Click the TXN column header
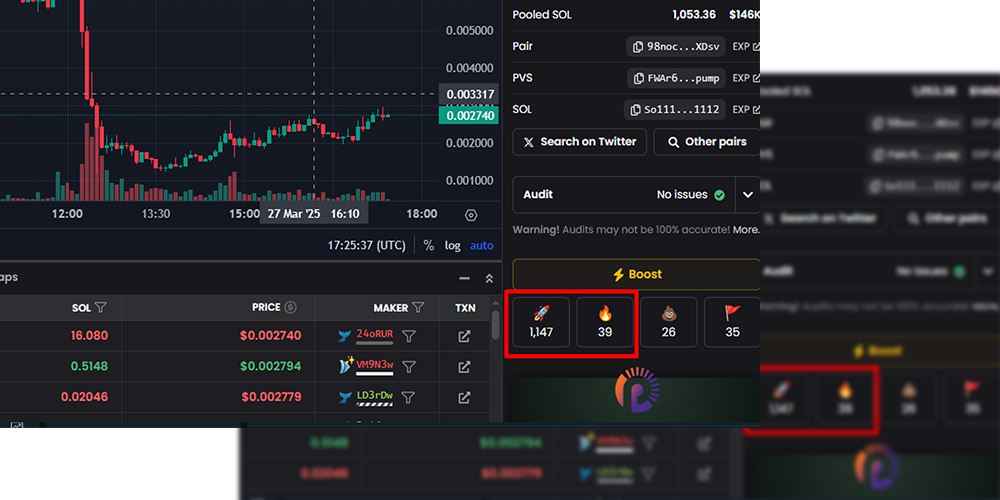Screen dimensions: 1000x500 click(x=465, y=307)
